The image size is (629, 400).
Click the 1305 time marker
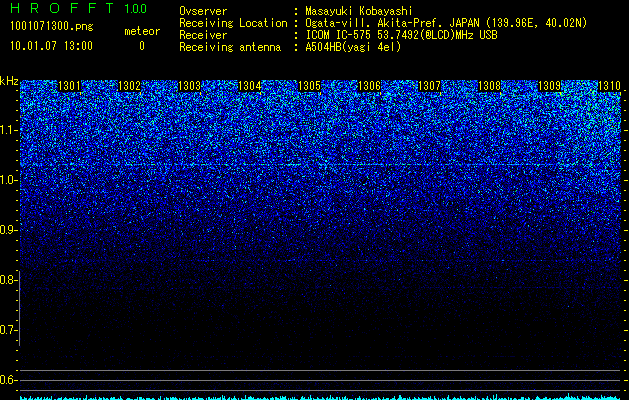(x=309, y=86)
